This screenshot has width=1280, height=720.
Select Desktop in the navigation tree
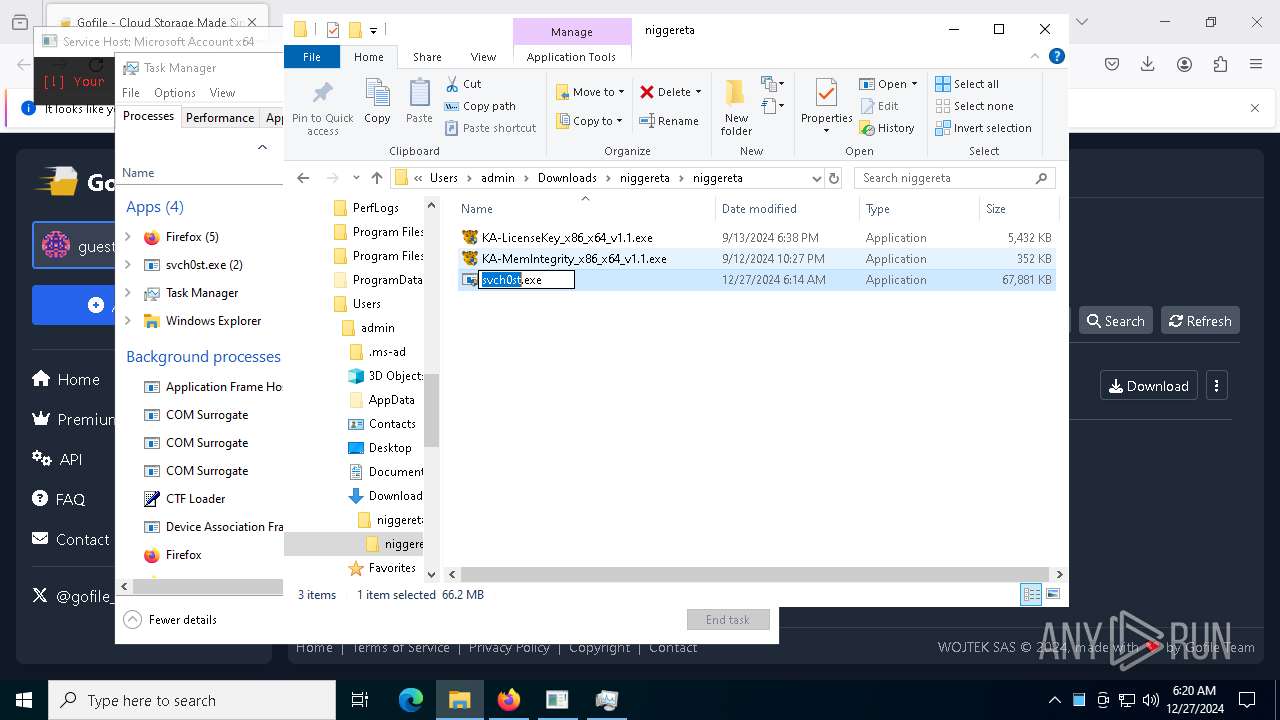pos(380,448)
